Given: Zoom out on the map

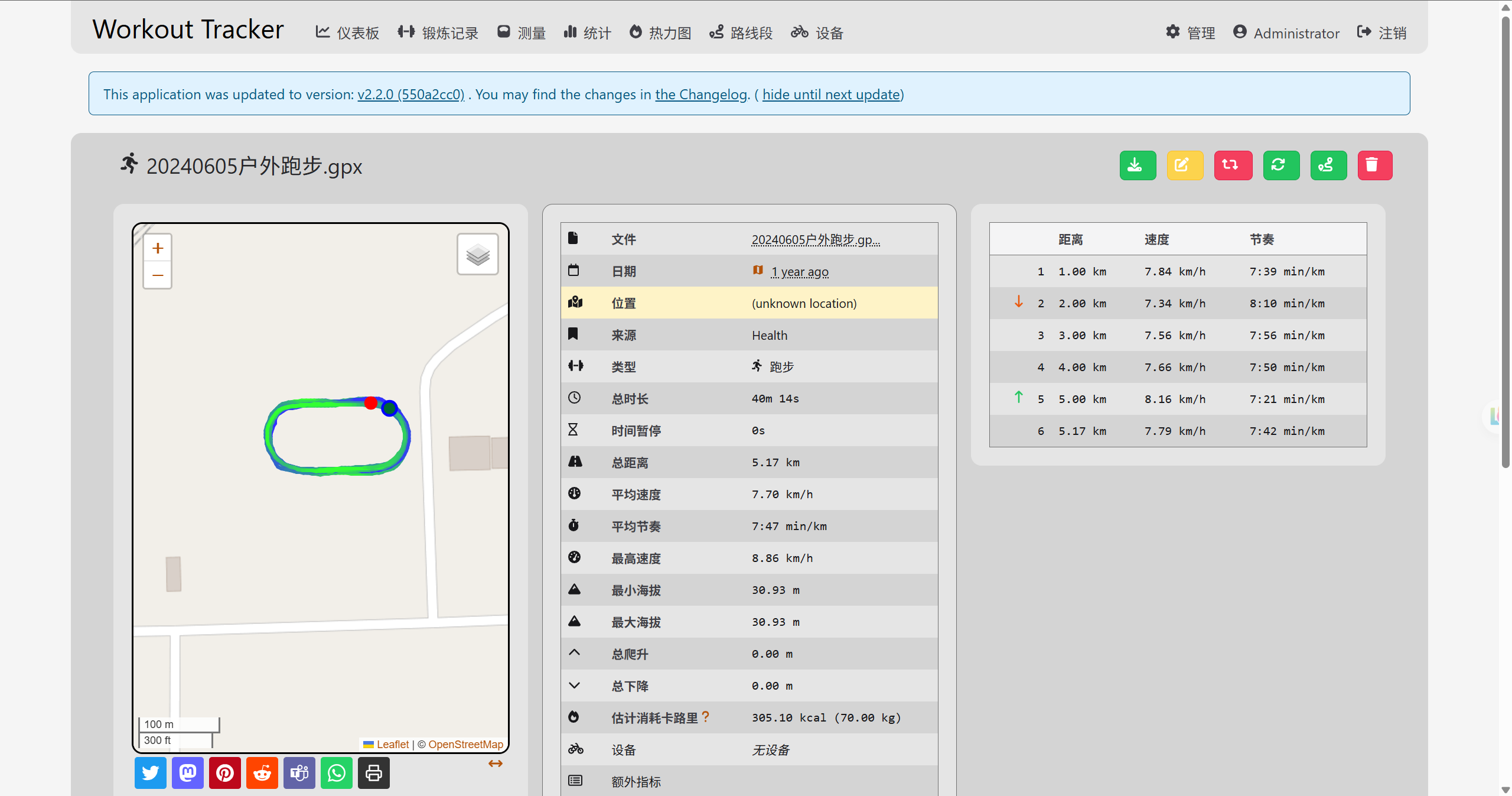Looking at the screenshot, I should pyautogui.click(x=158, y=275).
